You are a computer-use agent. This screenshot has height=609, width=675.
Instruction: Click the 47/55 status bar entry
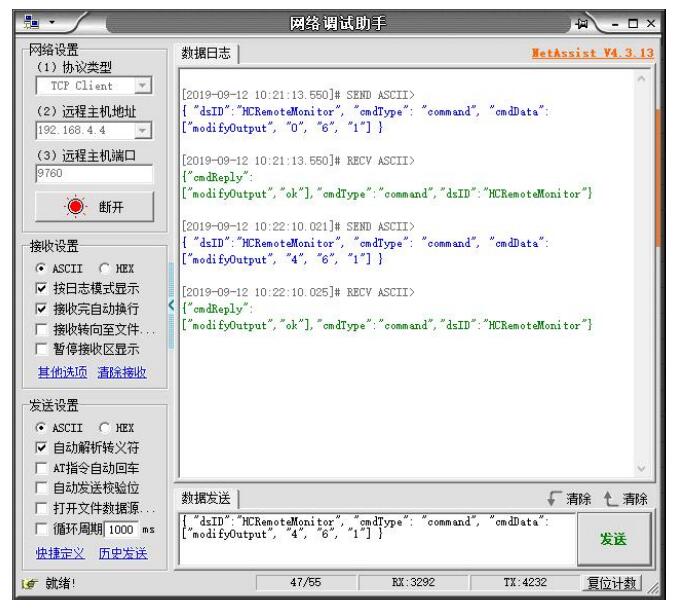(x=306, y=583)
